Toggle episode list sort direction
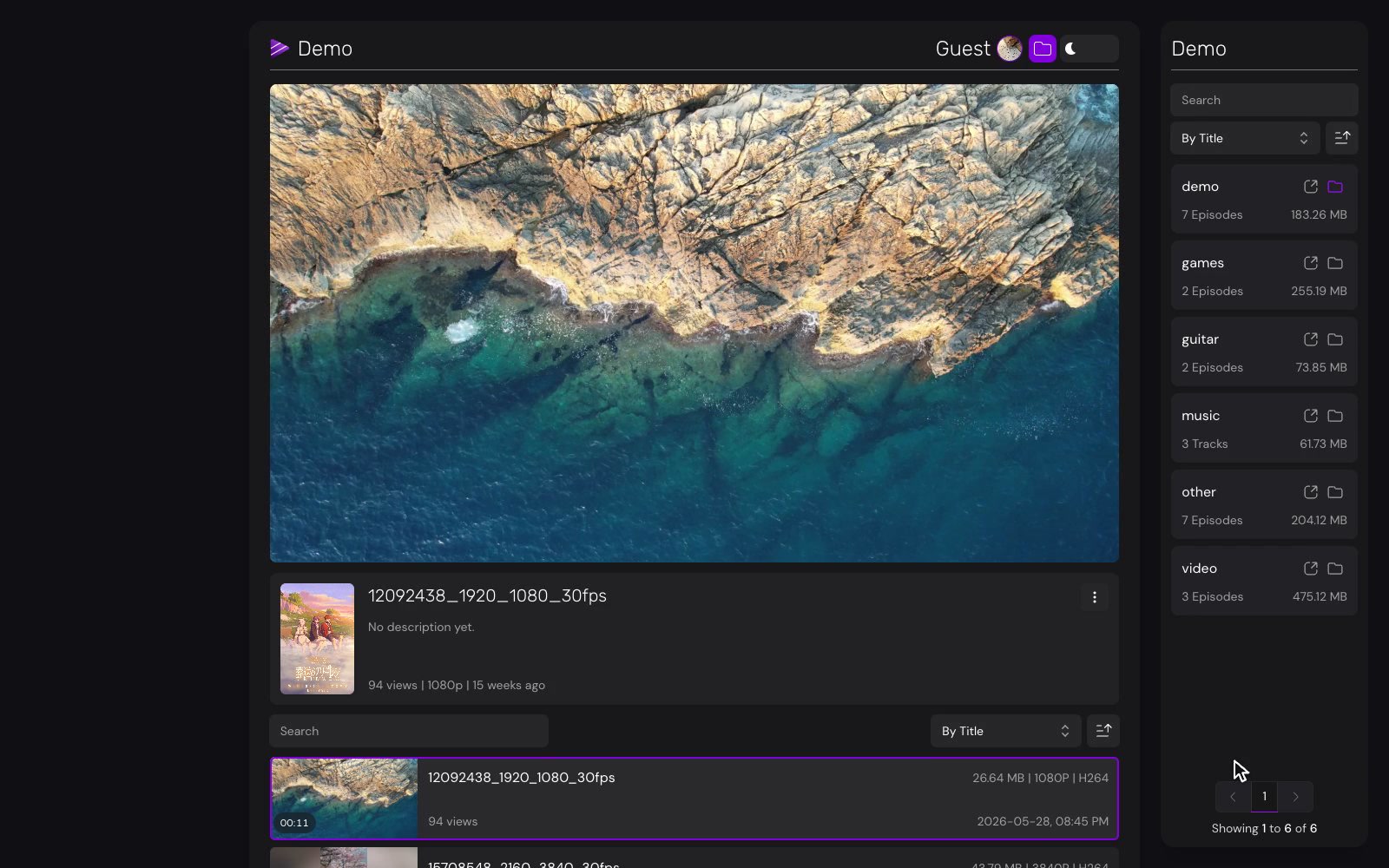Viewport: 1389px width, 868px height. pos(1103,731)
